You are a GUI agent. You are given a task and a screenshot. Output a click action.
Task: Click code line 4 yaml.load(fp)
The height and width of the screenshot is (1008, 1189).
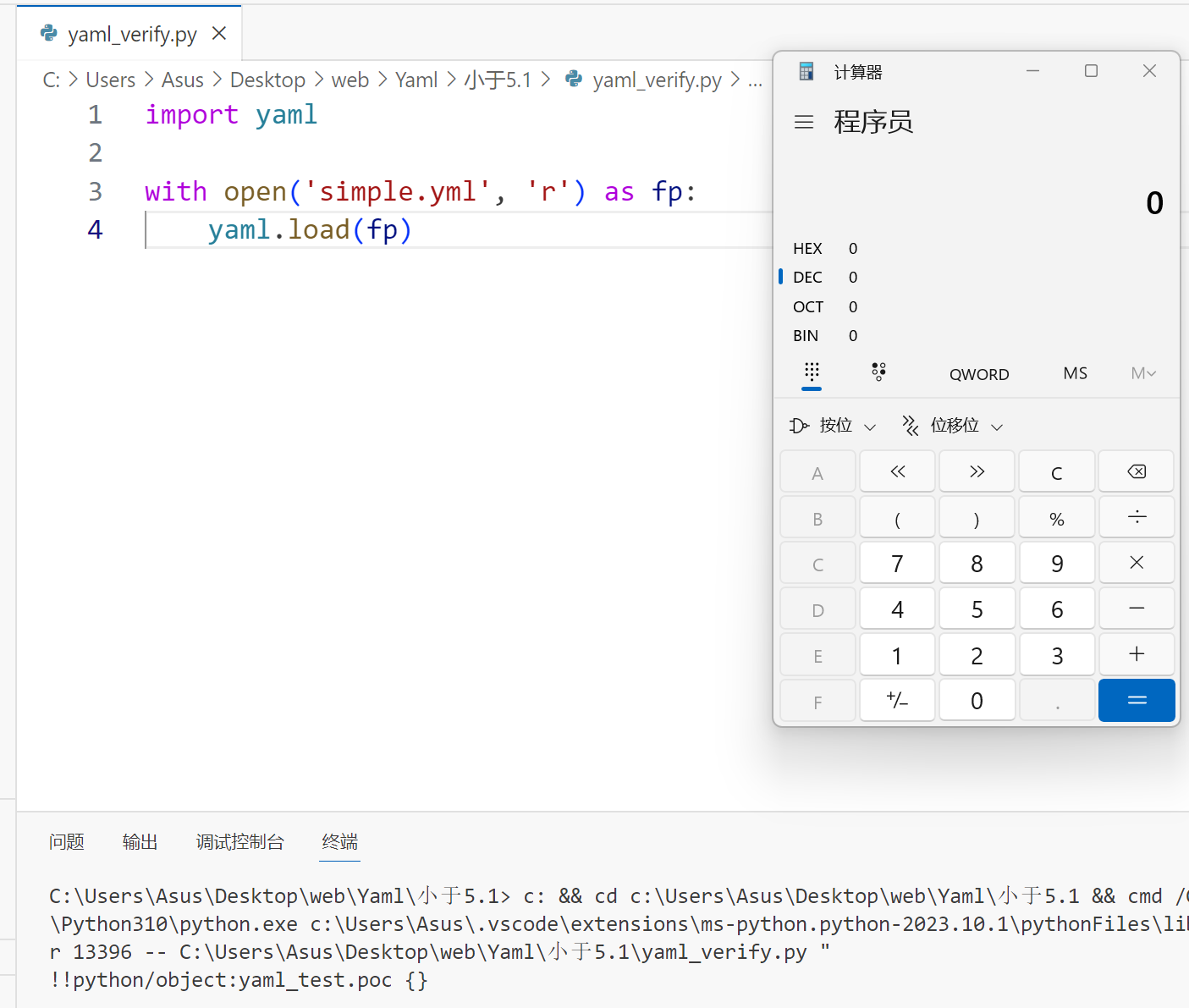pos(310,229)
